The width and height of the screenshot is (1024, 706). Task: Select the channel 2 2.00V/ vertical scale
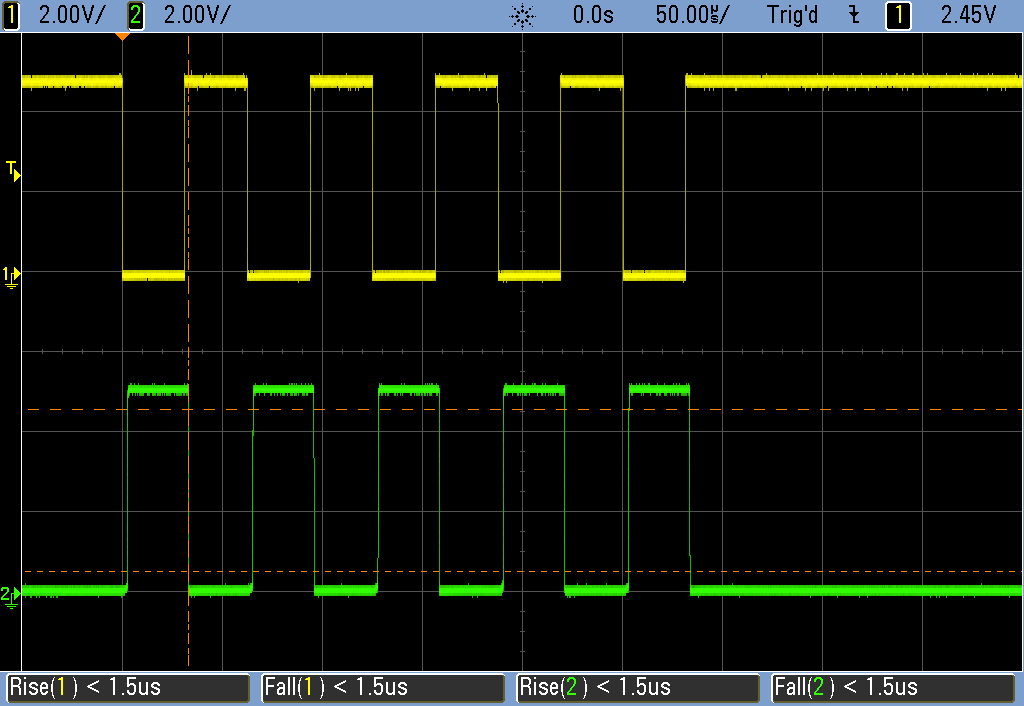[x=196, y=15]
